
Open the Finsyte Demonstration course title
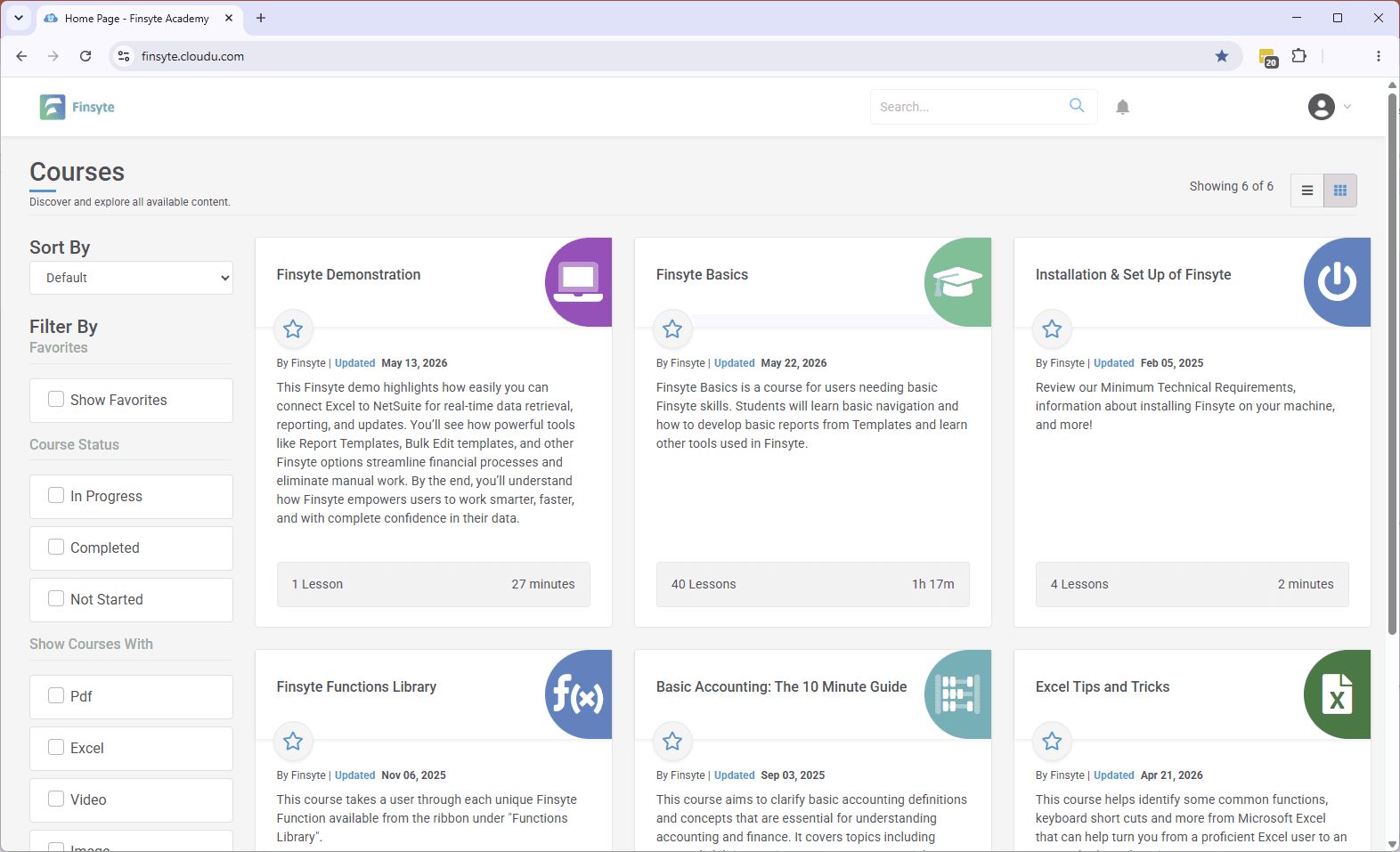coord(348,275)
